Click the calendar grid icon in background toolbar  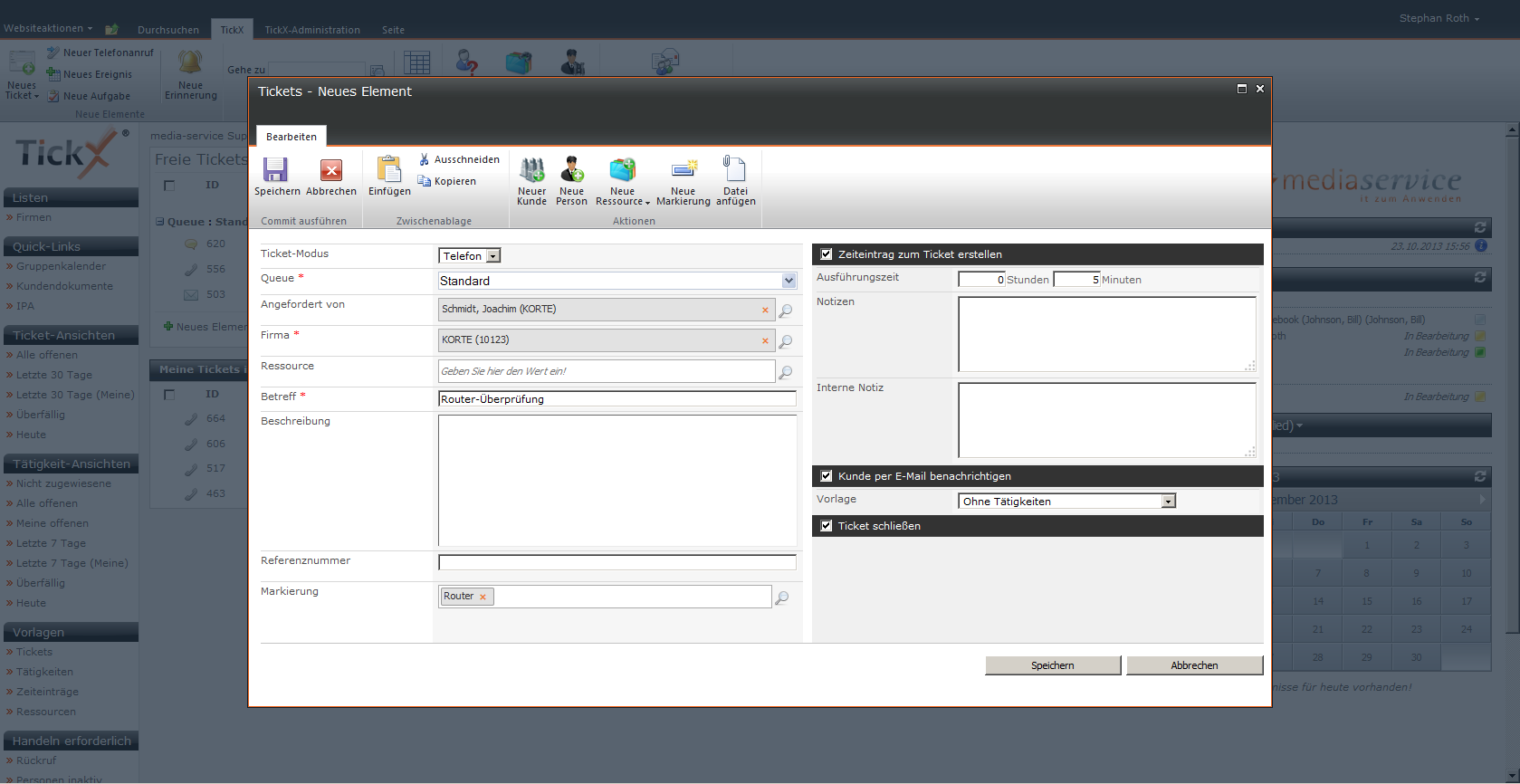[x=417, y=62]
